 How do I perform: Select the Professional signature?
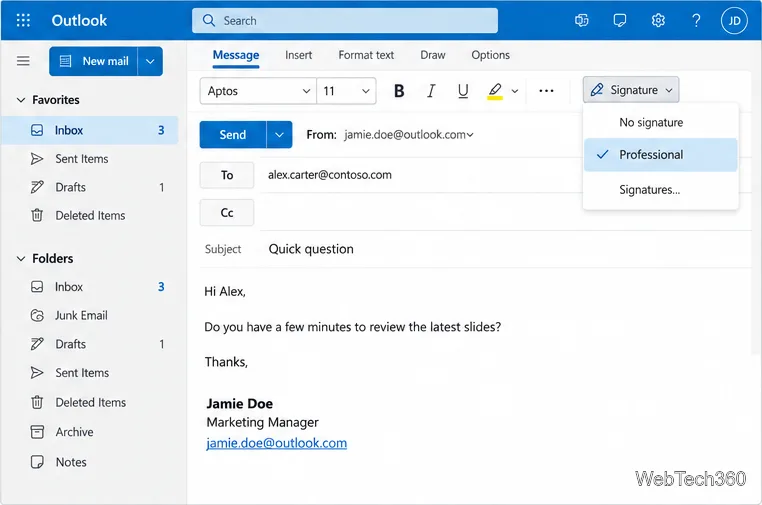tap(660, 155)
